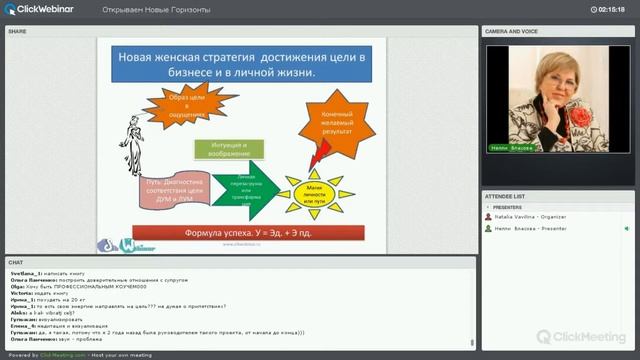The height and width of the screenshot is (360, 640).
Task: Click the ATTENDEE LIST panel header
Action: [x=558, y=196]
